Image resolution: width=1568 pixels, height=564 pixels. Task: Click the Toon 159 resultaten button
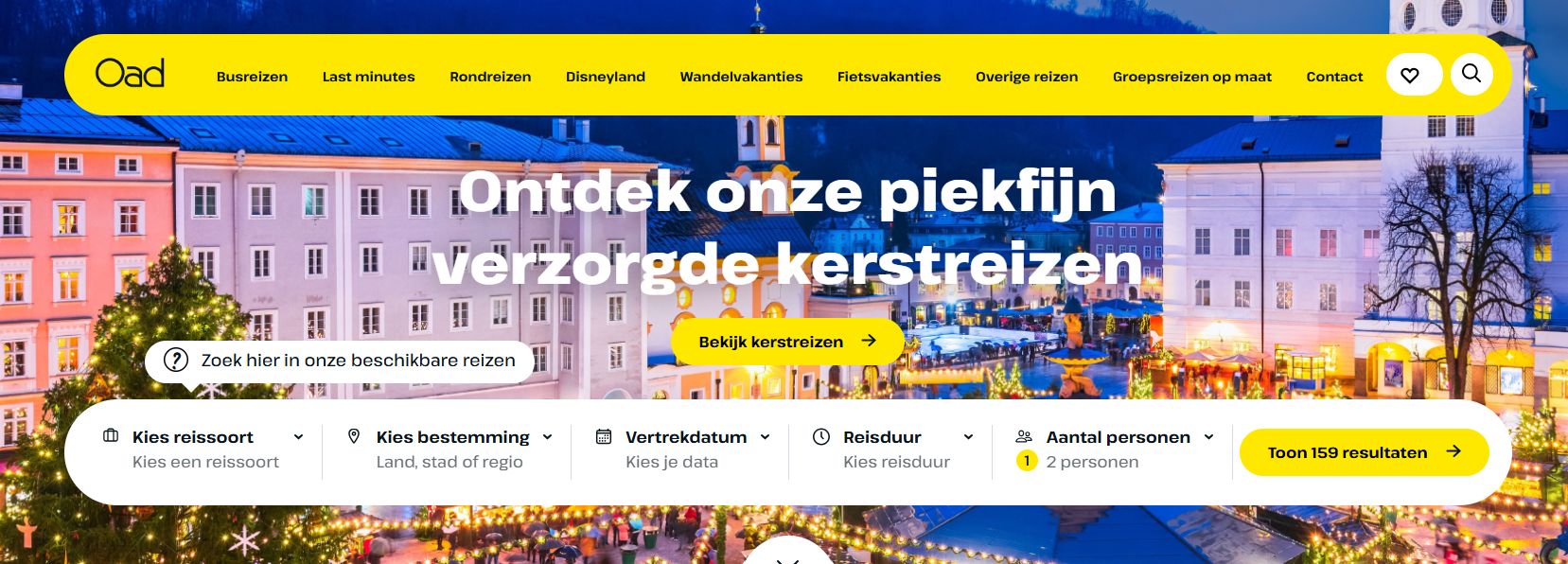pyautogui.click(x=1365, y=452)
